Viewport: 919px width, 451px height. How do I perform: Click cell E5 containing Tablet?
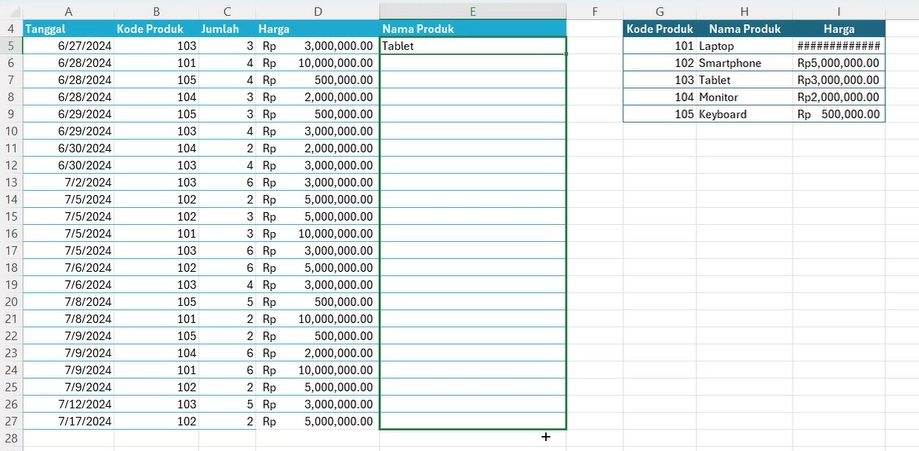pyautogui.click(x=472, y=46)
